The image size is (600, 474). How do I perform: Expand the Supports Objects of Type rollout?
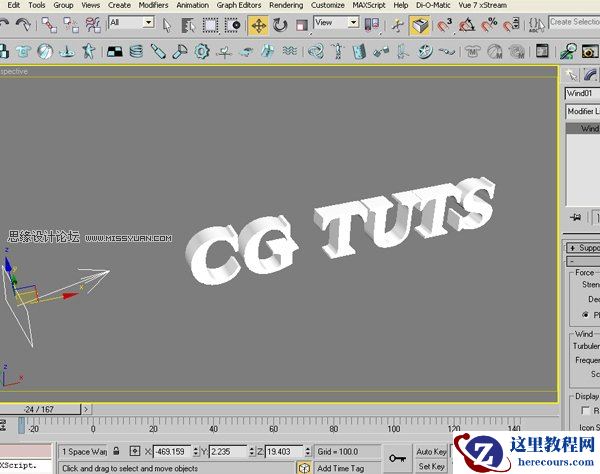[583, 248]
